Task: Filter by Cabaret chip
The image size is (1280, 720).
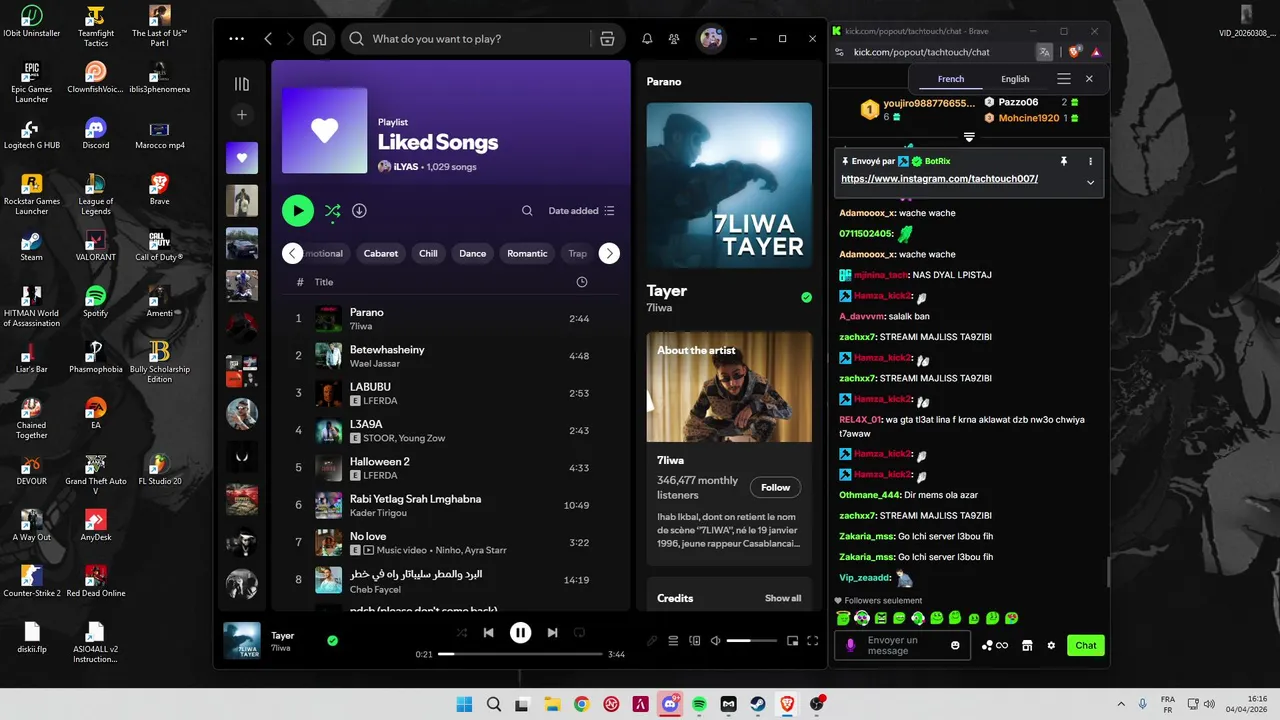Action: [381, 254]
